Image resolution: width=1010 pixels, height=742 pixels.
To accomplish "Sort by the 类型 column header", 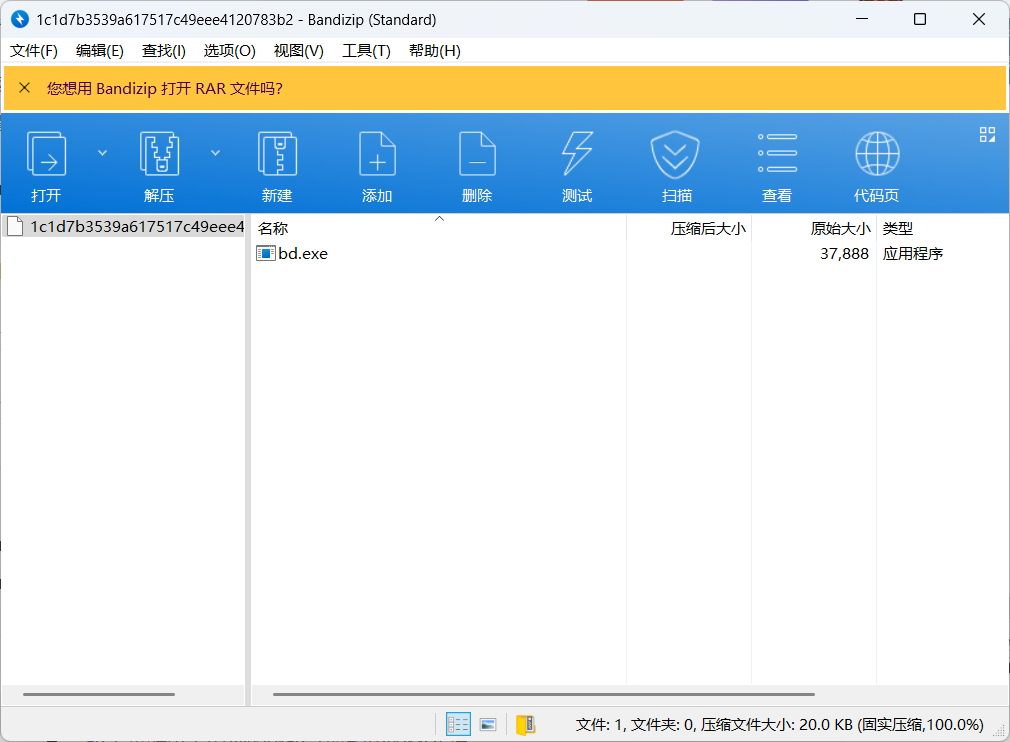I will click(942, 228).
